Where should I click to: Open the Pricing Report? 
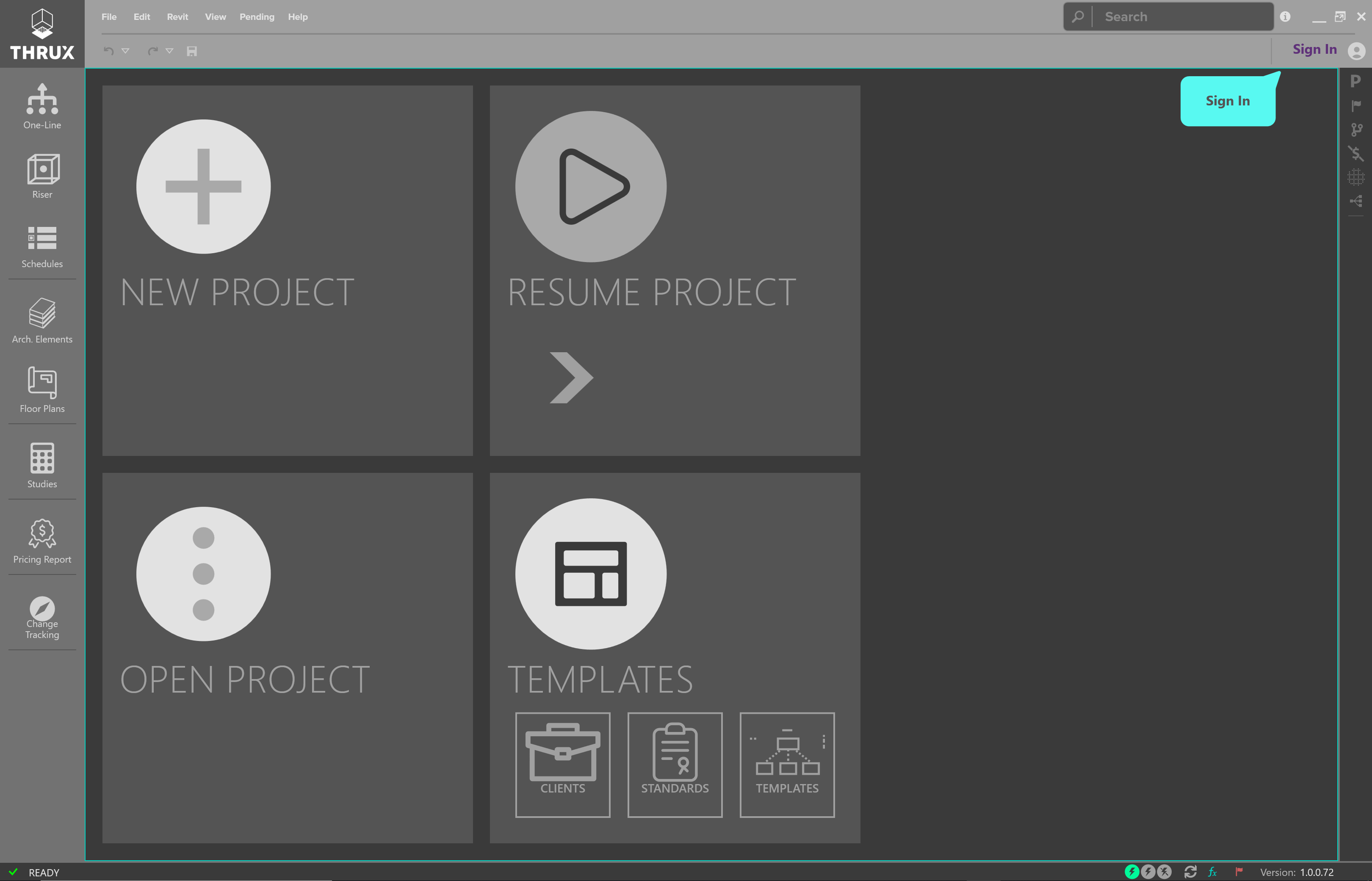pyautogui.click(x=42, y=541)
